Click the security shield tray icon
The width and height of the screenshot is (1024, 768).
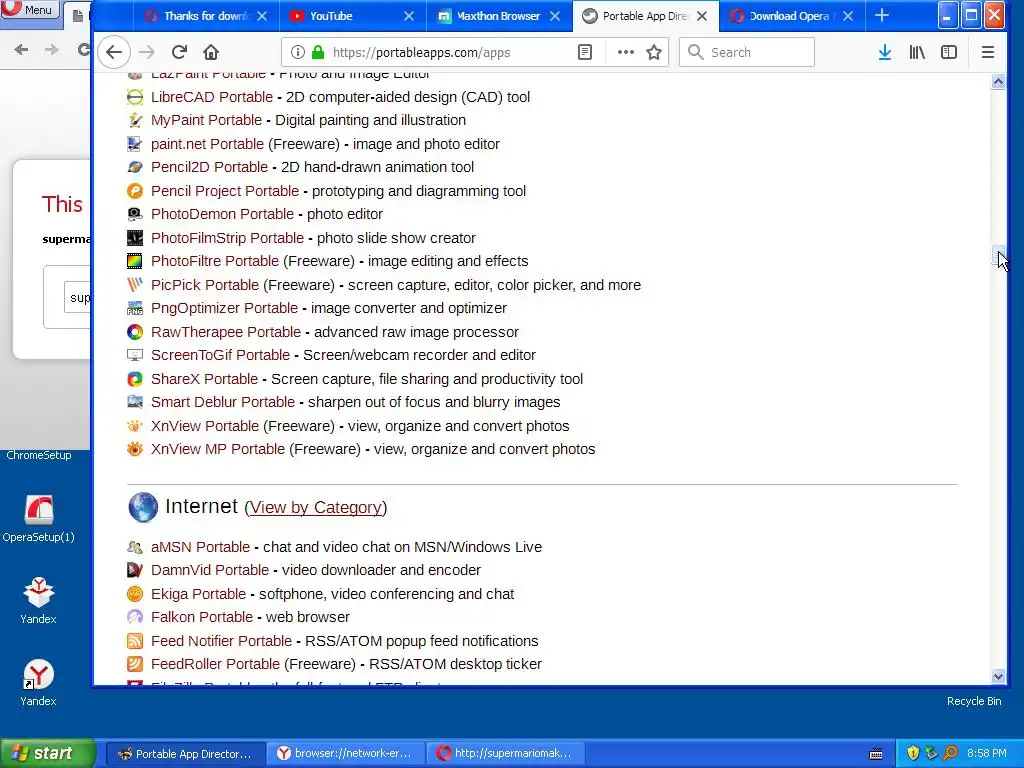(x=913, y=754)
